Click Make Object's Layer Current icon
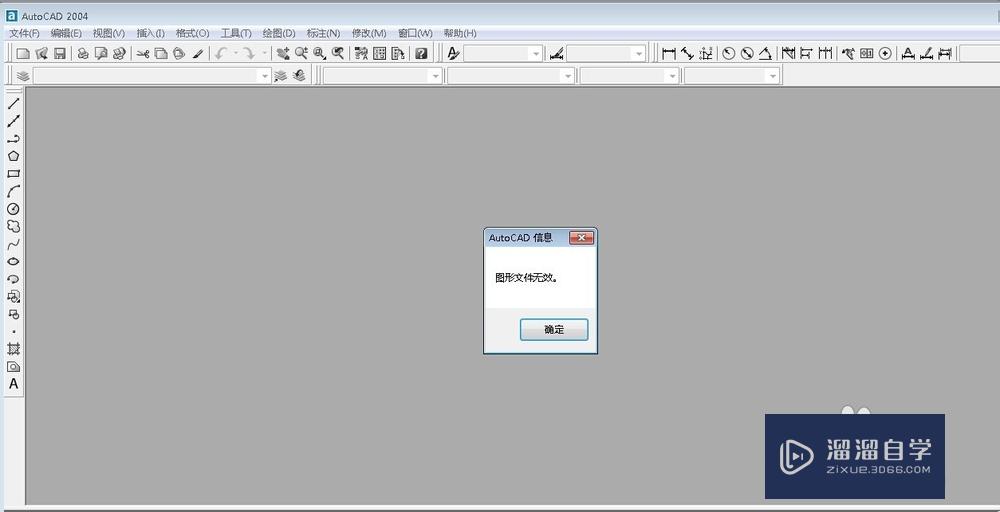The width and height of the screenshot is (1000, 512). pos(280,76)
